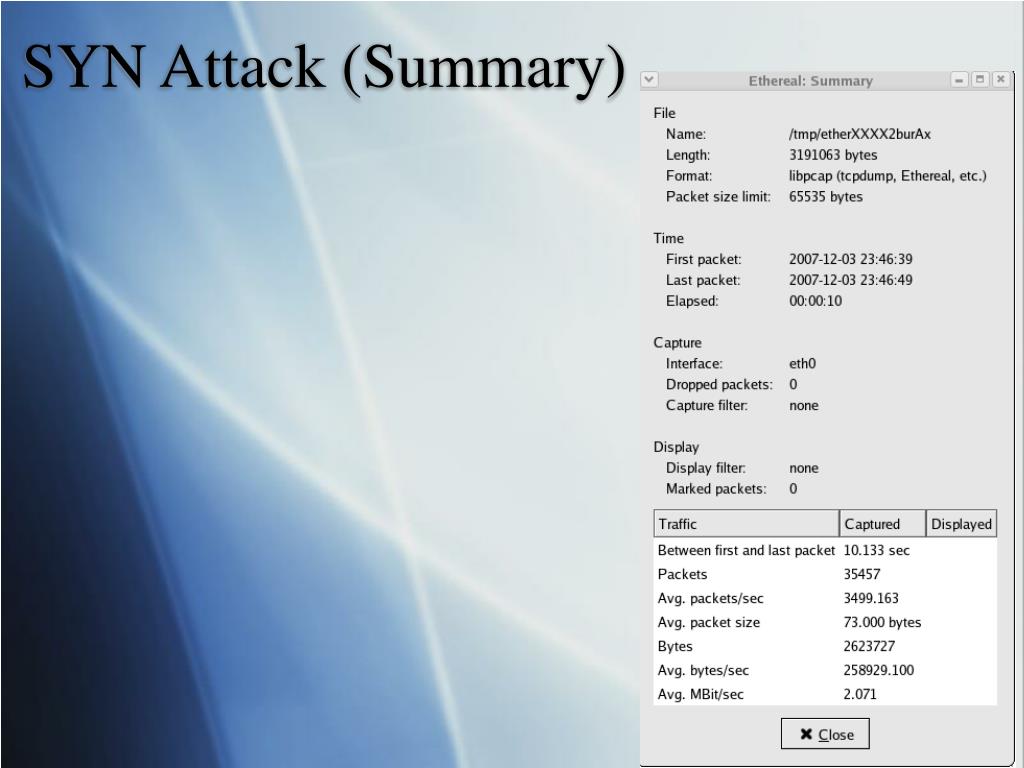
Task: Click the 'Marked packets:' label
Action: click(x=716, y=489)
